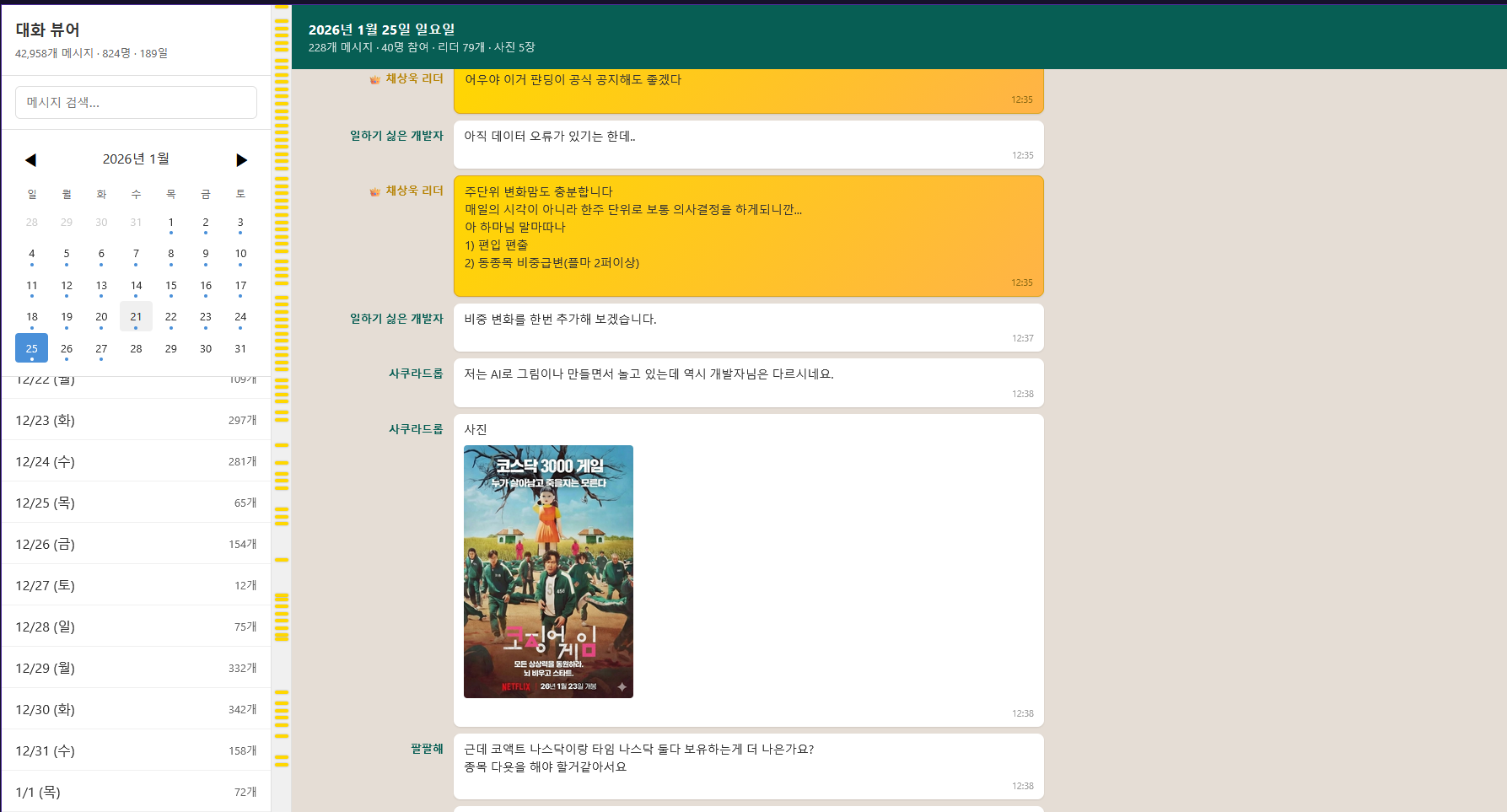The width and height of the screenshot is (1507, 812).
Task: Click the message search field
Action: click(136, 102)
